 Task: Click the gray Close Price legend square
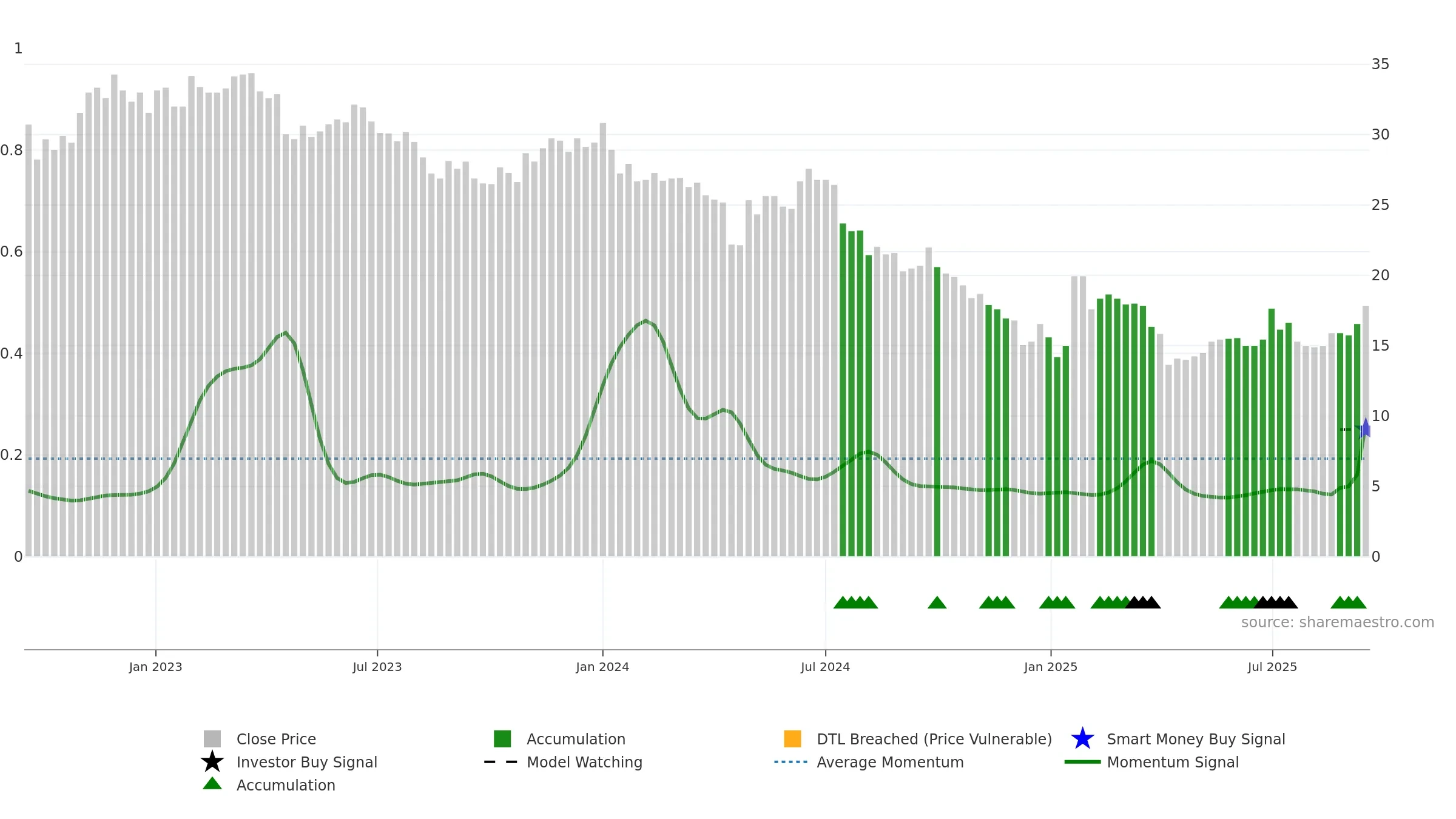pyautogui.click(x=212, y=738)
